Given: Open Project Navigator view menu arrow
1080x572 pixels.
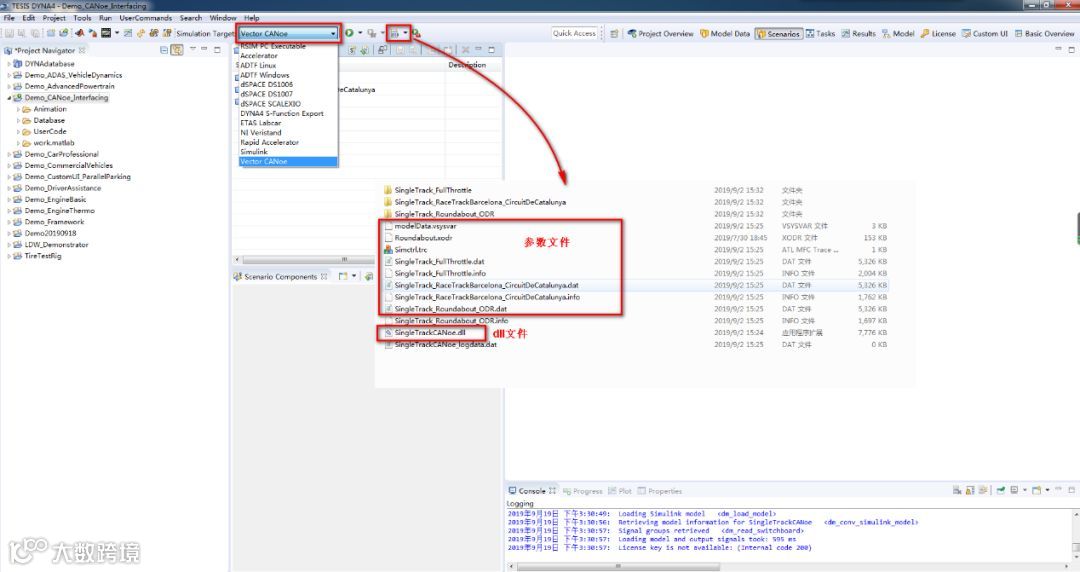Looking at the screenshot, I should coord(193,50).
